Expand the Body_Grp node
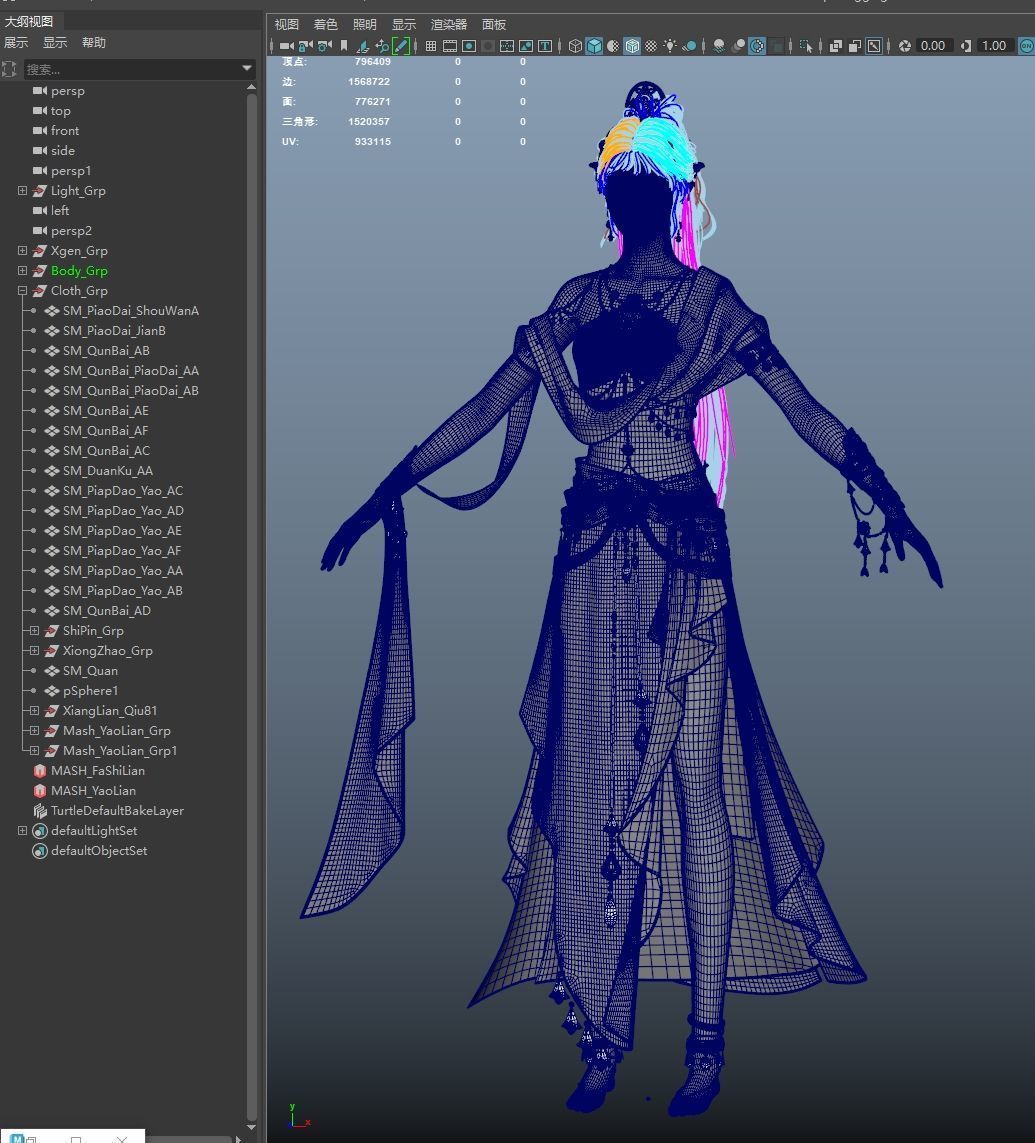 [23, 270]
